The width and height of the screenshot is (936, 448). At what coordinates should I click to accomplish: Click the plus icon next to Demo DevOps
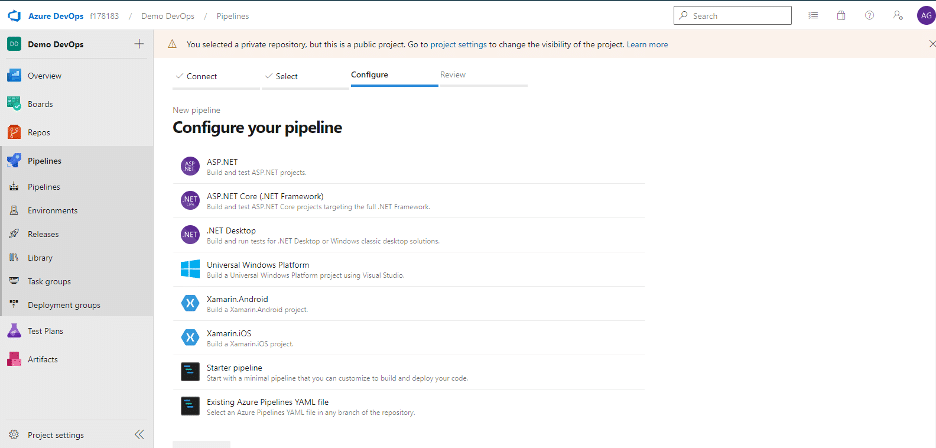point(139,44)
